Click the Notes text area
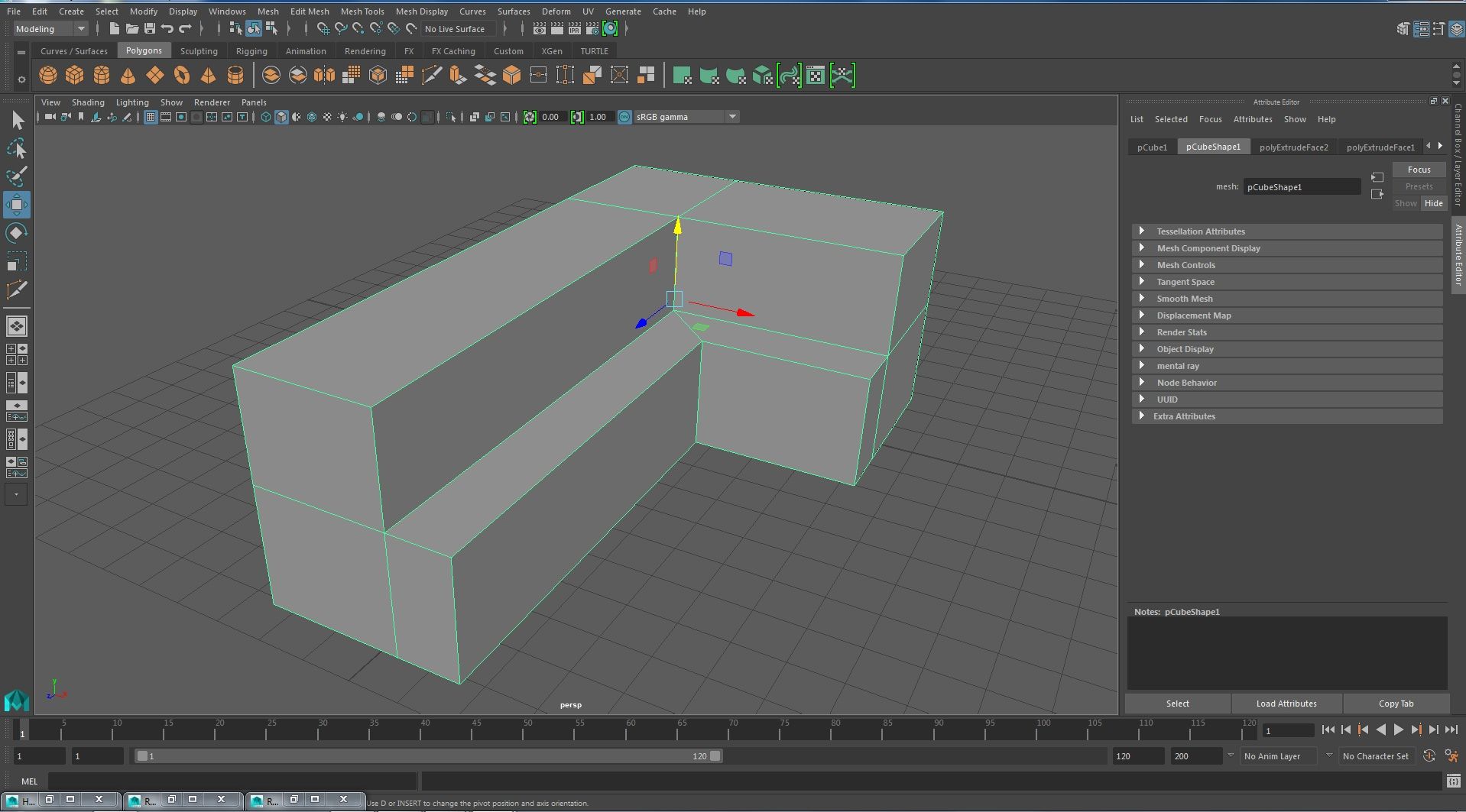 point(1287,653)
